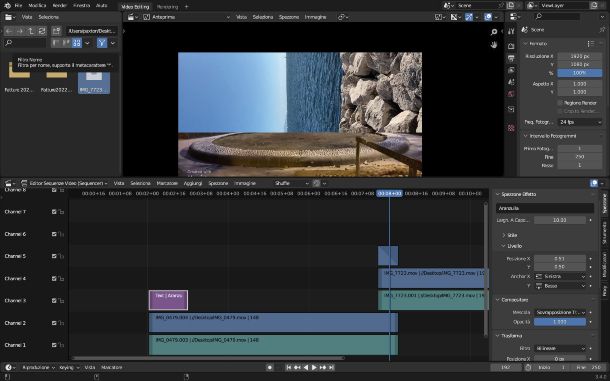Screen dimensions: 610x381
Task: Go forward in file browser
Action: click(20, 31)
